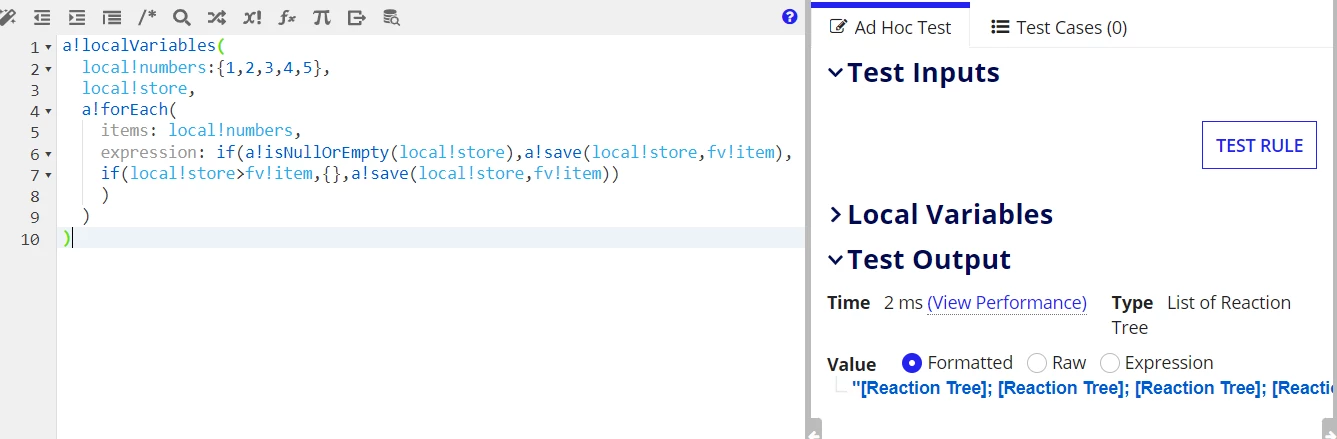This screenshot has width=1337, height=439.
Task: Collapse the Test Output section
Action: click(x=836, y=260)
